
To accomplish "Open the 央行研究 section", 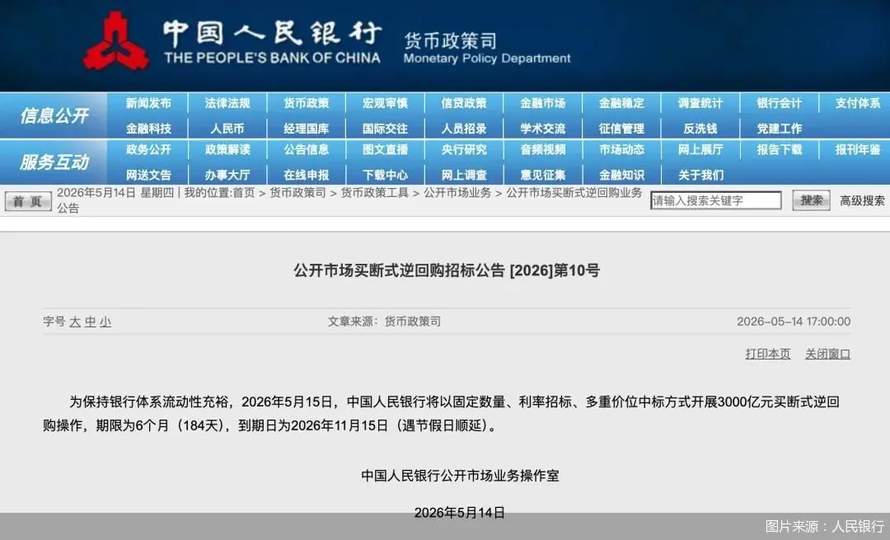I will (x=464, y=150).
